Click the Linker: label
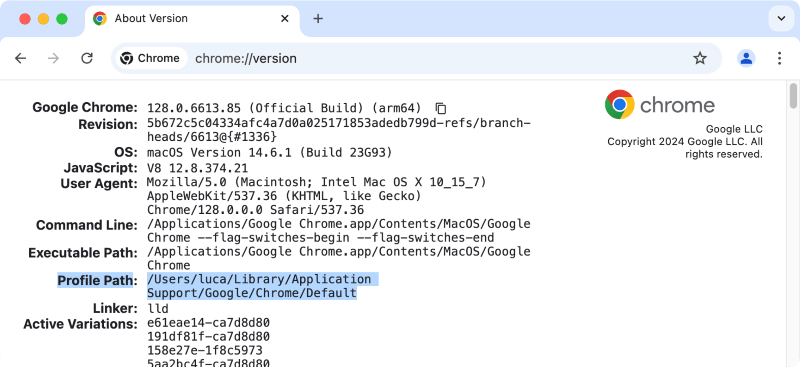Image resolution: width=800 pixels, height=367 pixels. click(x=115, y=308)
